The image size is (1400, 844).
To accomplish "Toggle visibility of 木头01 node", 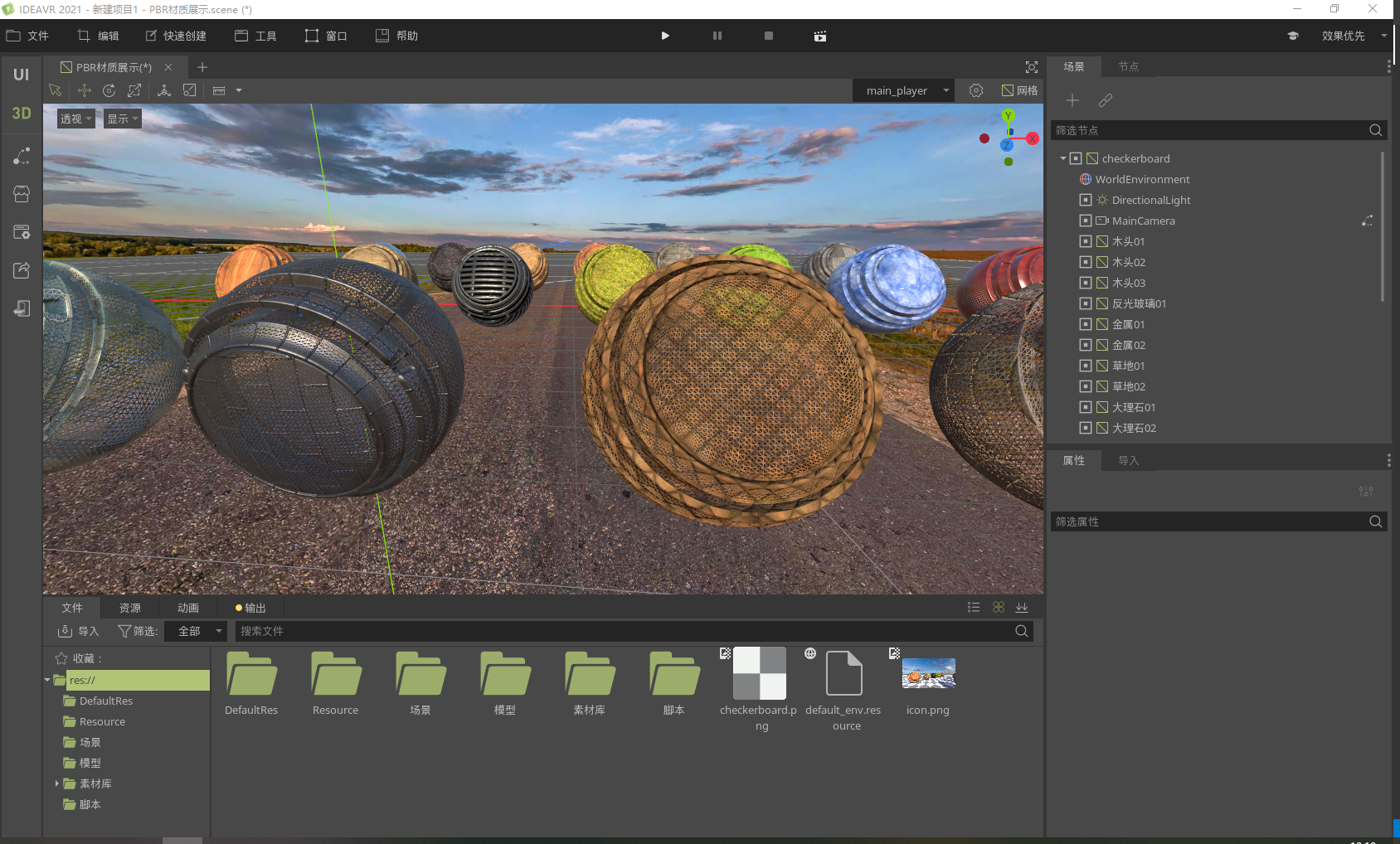I will click(x=1085, y=241).
